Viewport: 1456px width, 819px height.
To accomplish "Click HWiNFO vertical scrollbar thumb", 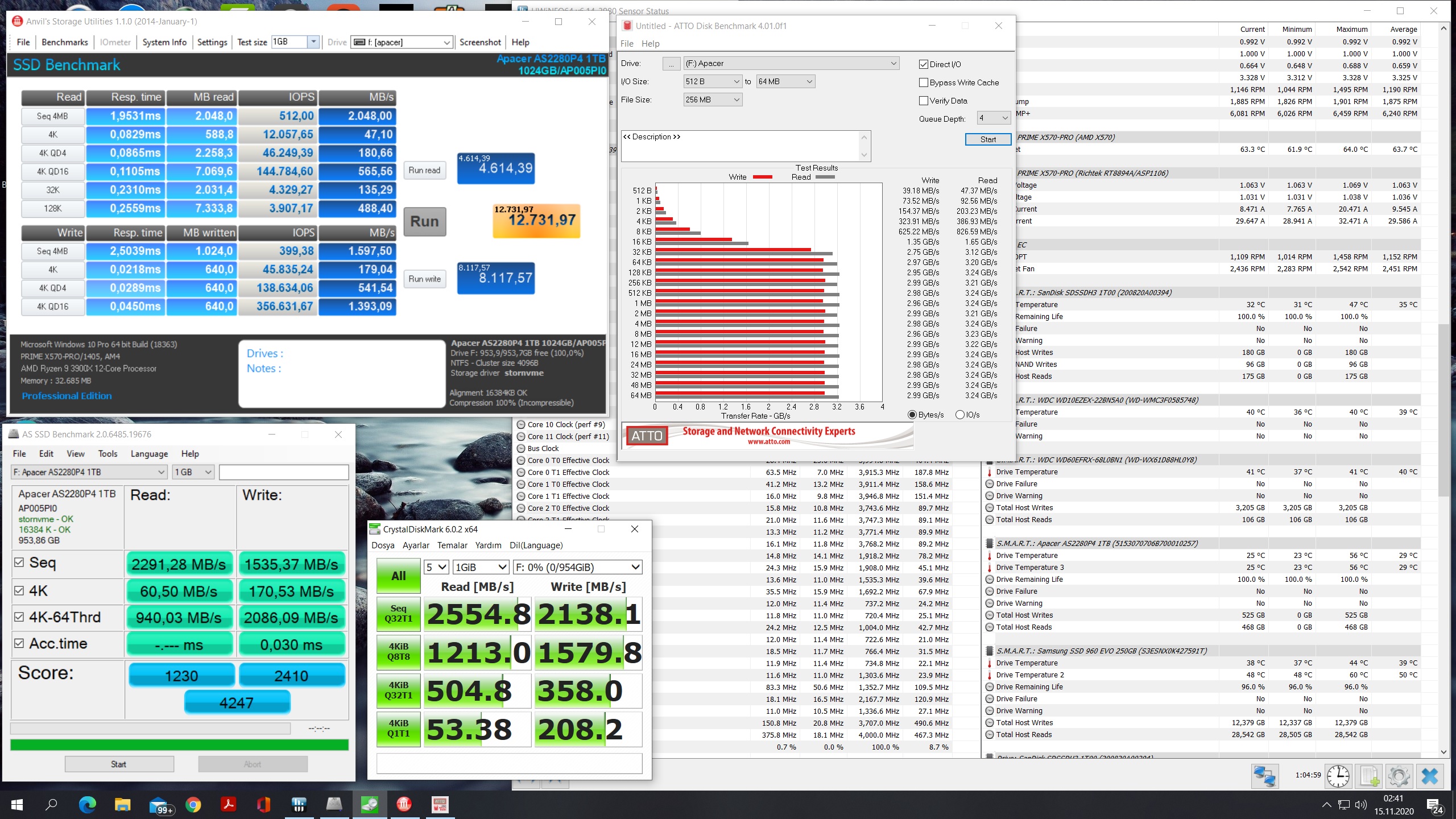I will tap(1443, 409).
